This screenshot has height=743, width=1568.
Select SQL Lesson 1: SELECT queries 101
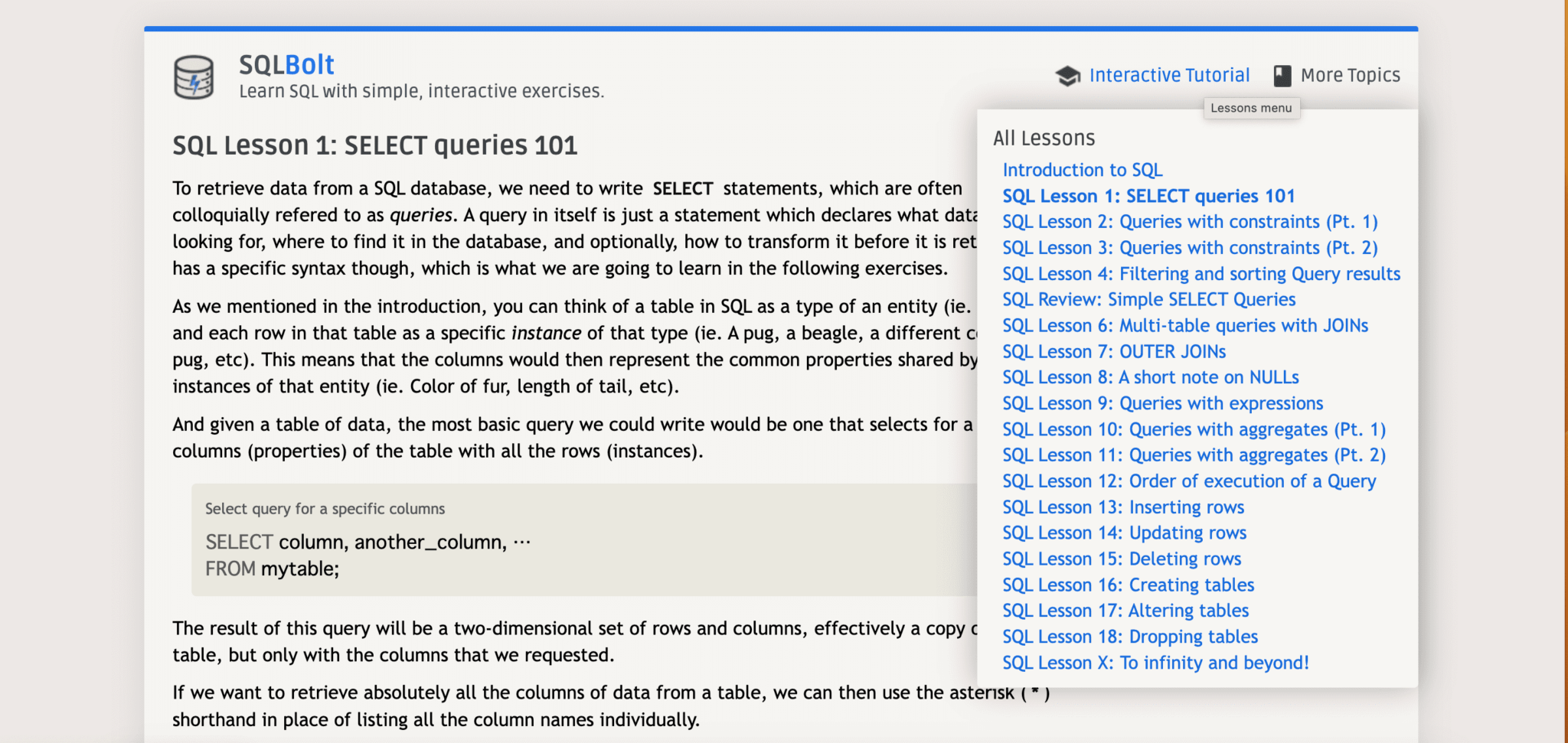1148,196
